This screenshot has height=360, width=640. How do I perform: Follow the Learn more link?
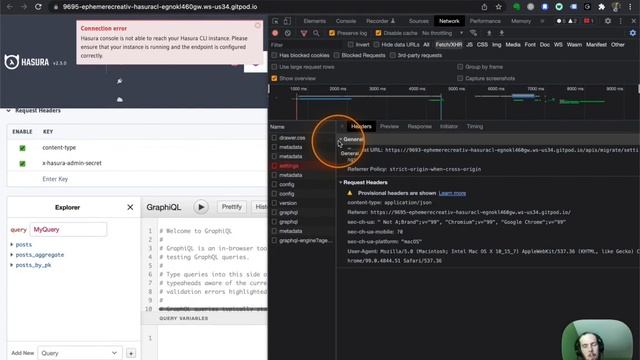click(x=452, y=193)
